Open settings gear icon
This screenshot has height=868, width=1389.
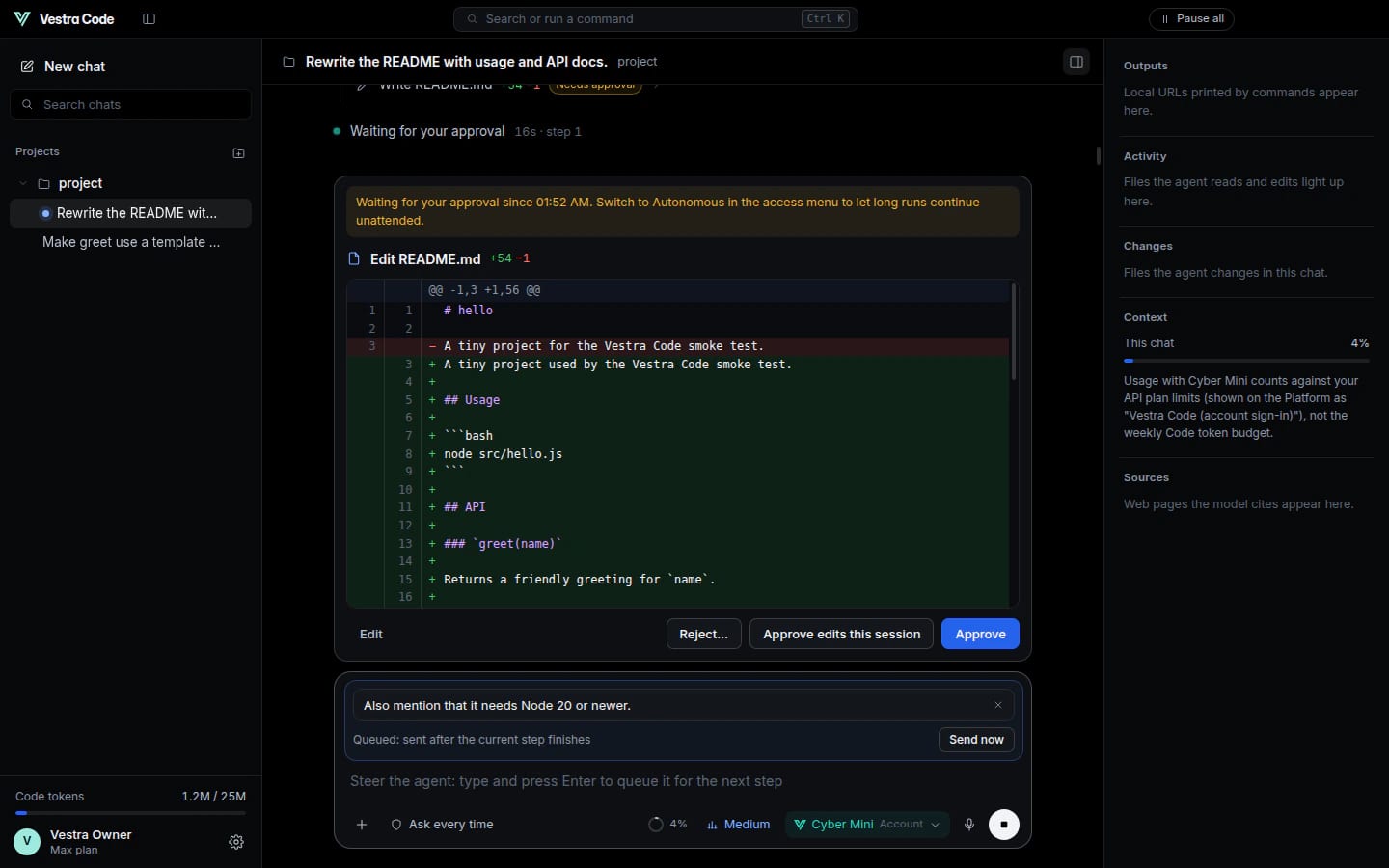[236, 842]
